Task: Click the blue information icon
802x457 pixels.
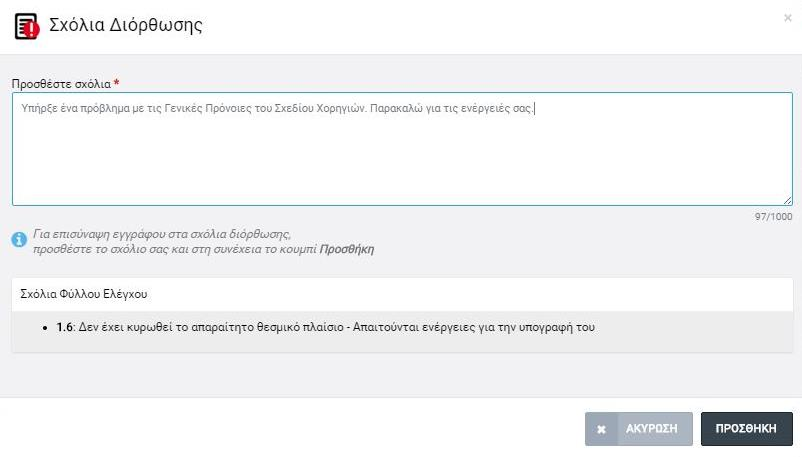Action: point(19,239)
